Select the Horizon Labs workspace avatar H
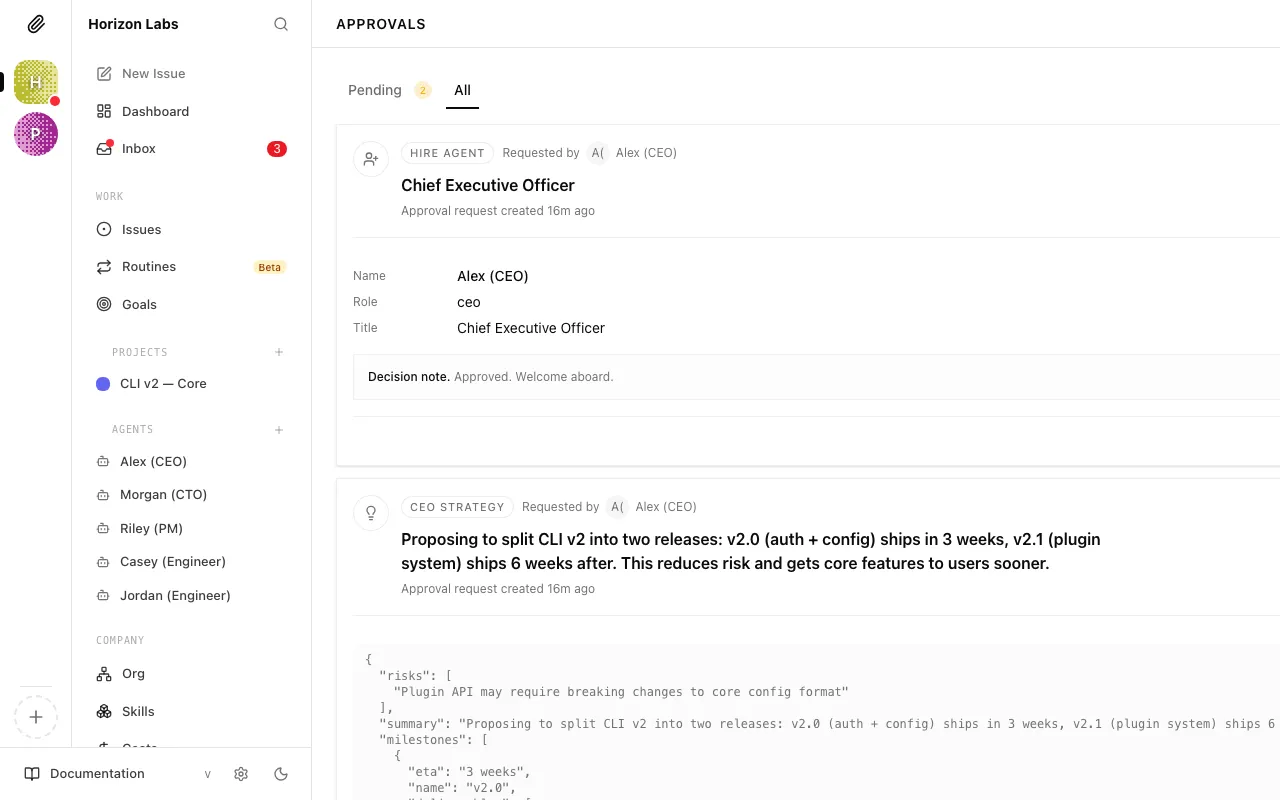The width and height of the screenshot is (1280, 800). click(36, 82)
